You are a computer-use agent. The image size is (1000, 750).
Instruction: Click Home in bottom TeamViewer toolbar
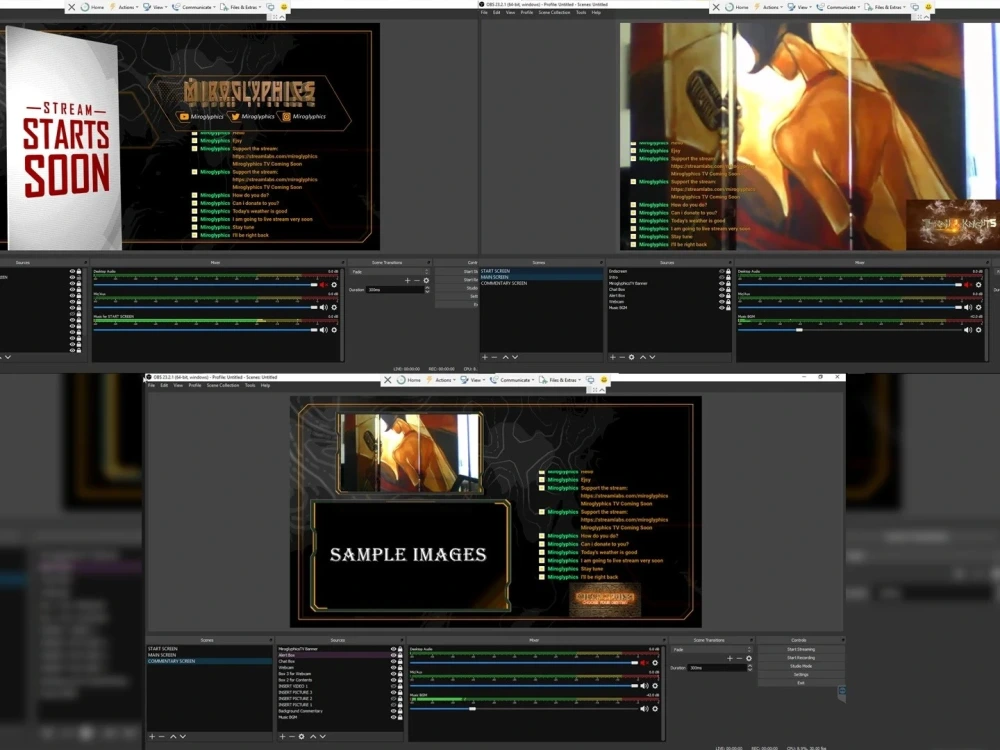coord(409,379)
